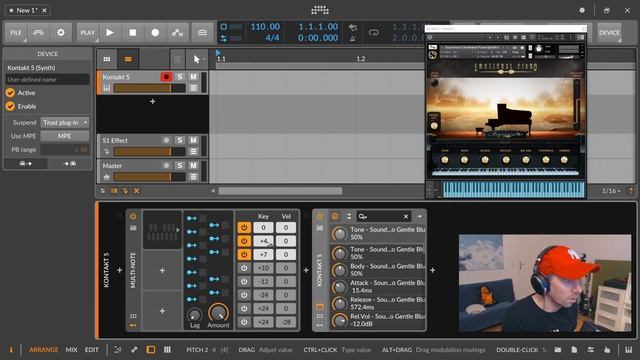Switch to the EDIT view

(91, 350)
